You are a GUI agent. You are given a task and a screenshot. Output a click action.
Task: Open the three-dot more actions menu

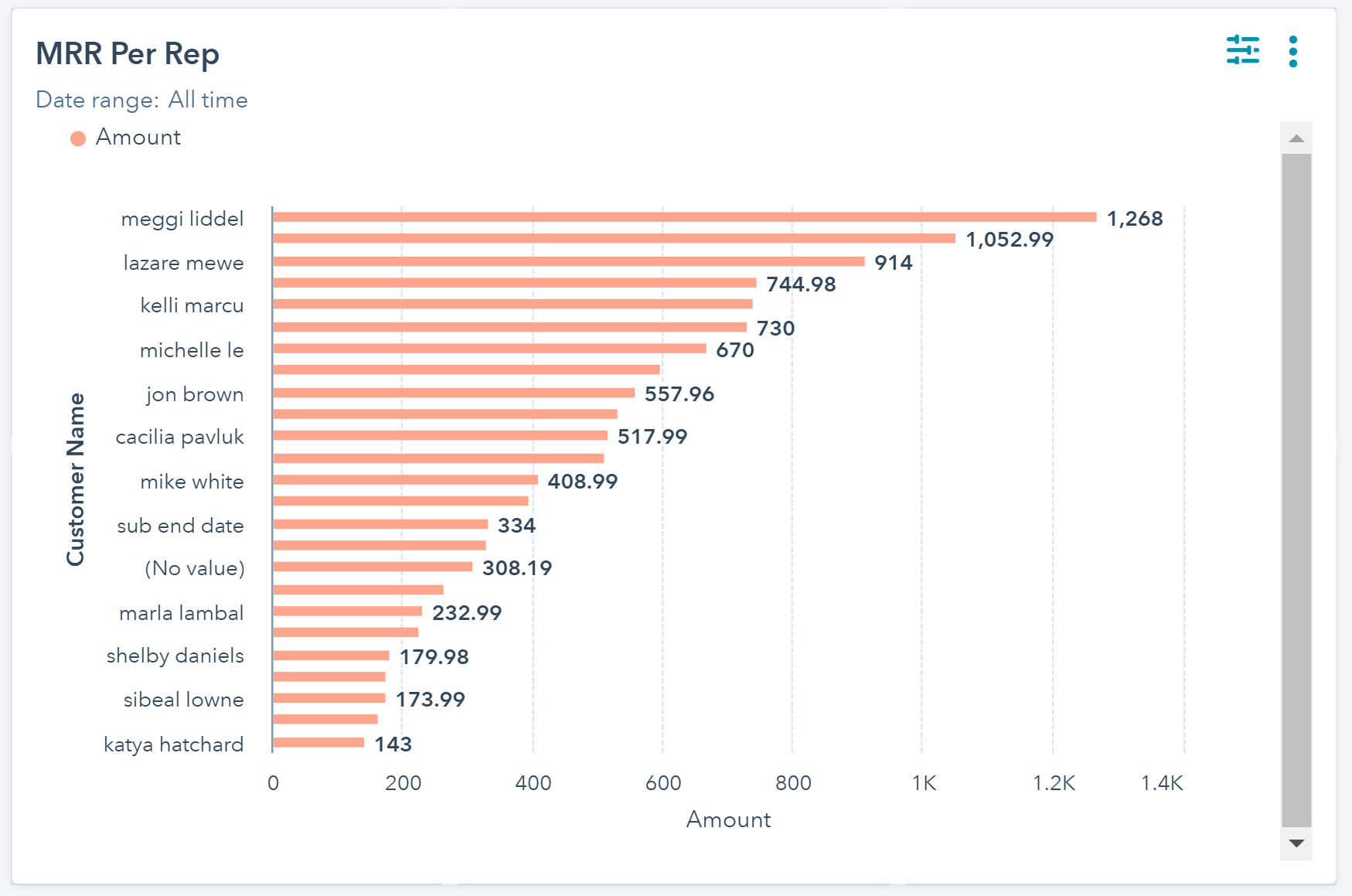[1292, 51]
